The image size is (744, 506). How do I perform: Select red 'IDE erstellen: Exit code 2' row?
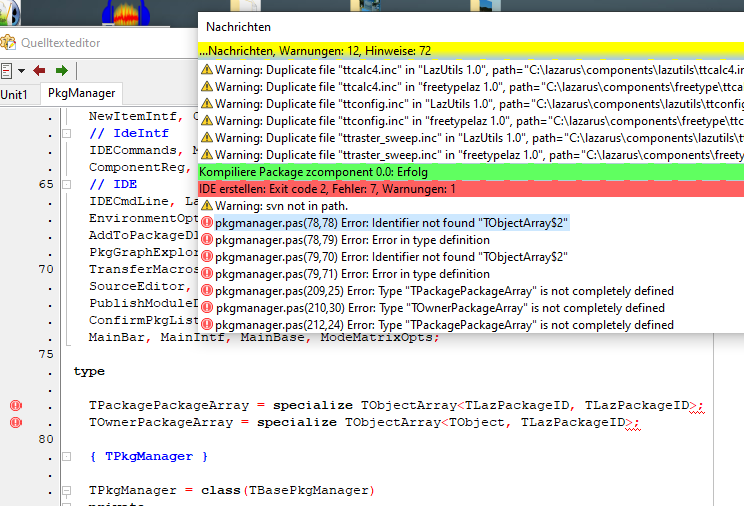tap(470, 189)
